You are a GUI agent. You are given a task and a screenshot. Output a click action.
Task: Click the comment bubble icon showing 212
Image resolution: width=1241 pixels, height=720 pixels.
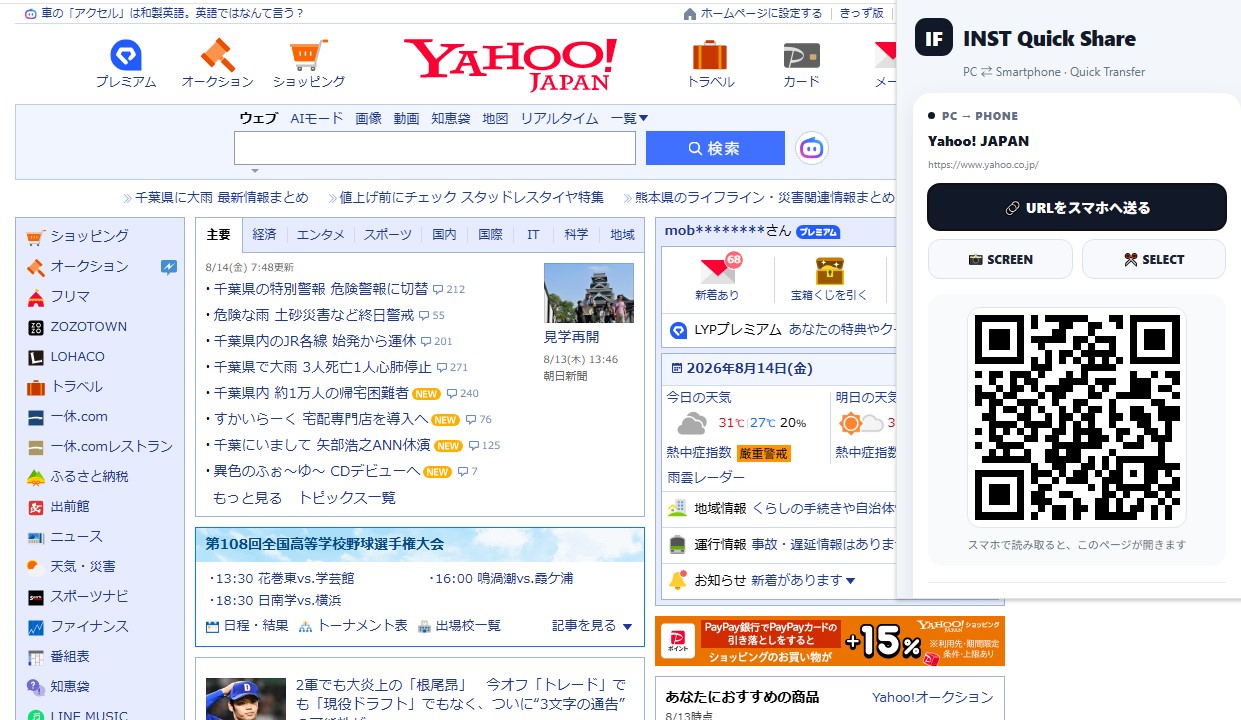(x=437, y=289)
